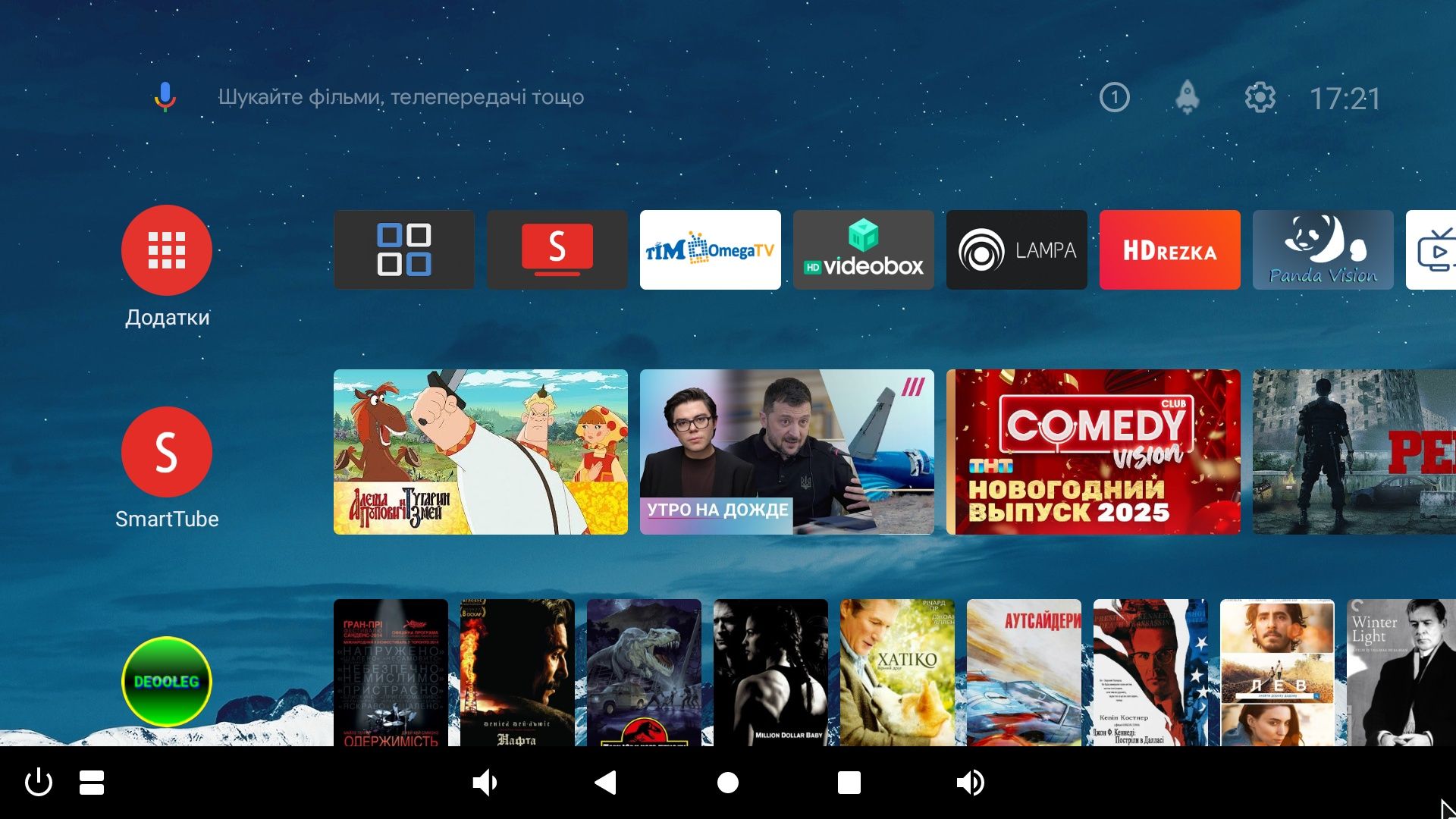1456x819 pixels.
Task: Lower volume with the speaker-down icon
Action: pos(485,783)
